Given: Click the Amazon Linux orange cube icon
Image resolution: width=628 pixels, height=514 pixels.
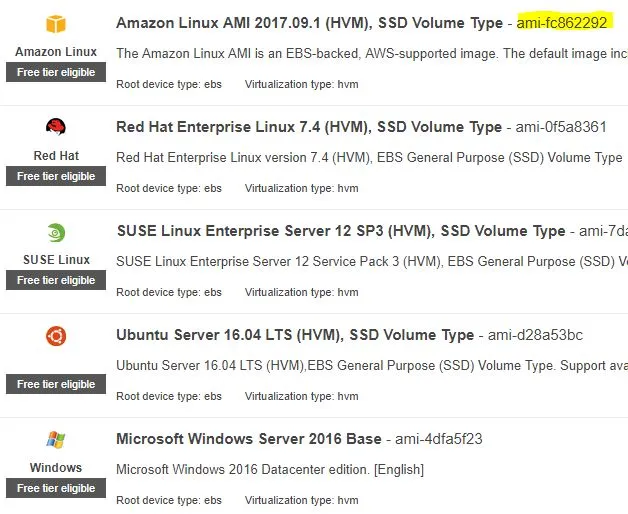Looking at the screenshot, I should (56, 24).
